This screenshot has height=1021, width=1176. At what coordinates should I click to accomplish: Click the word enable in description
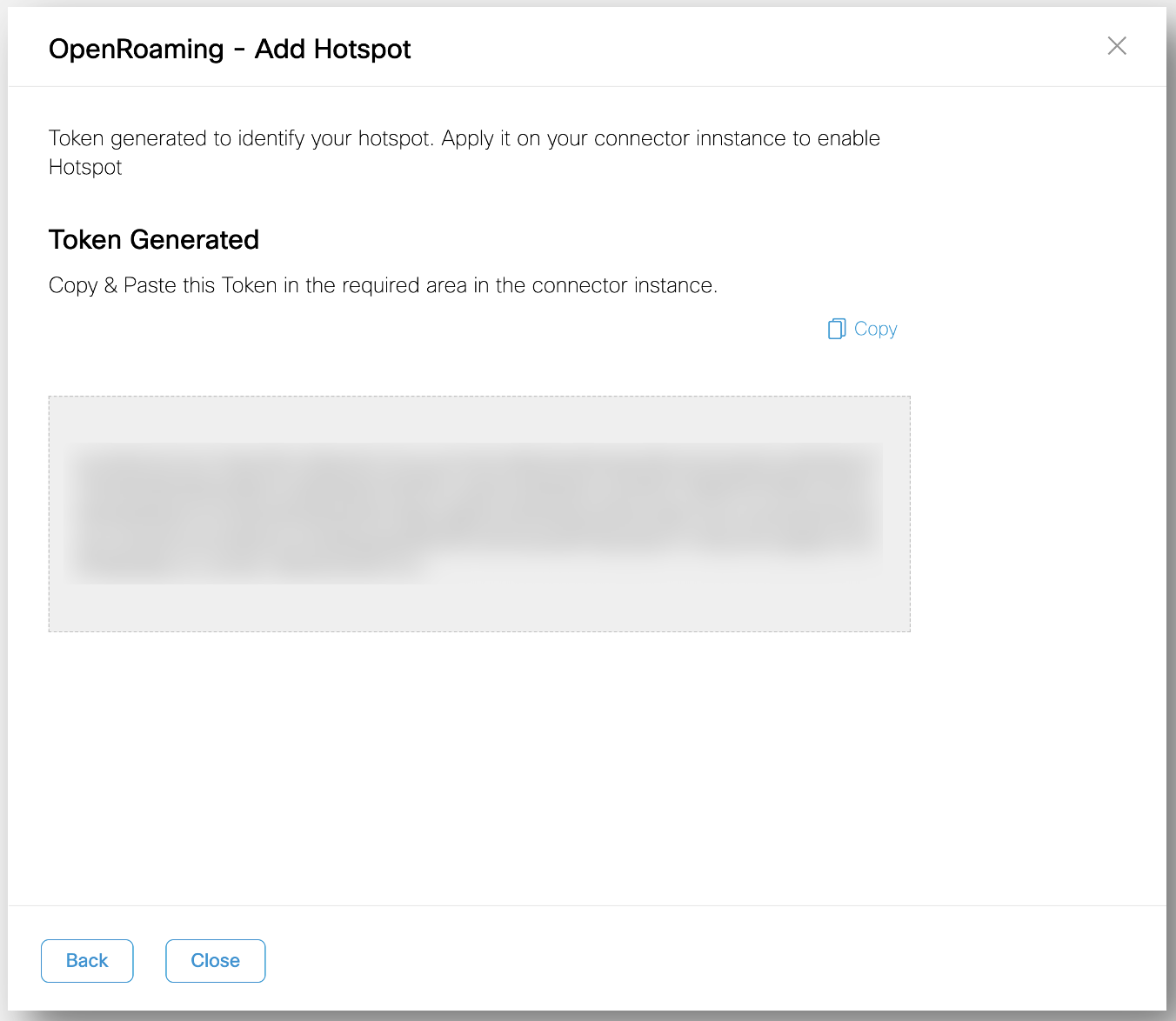(x=848, y=139)
